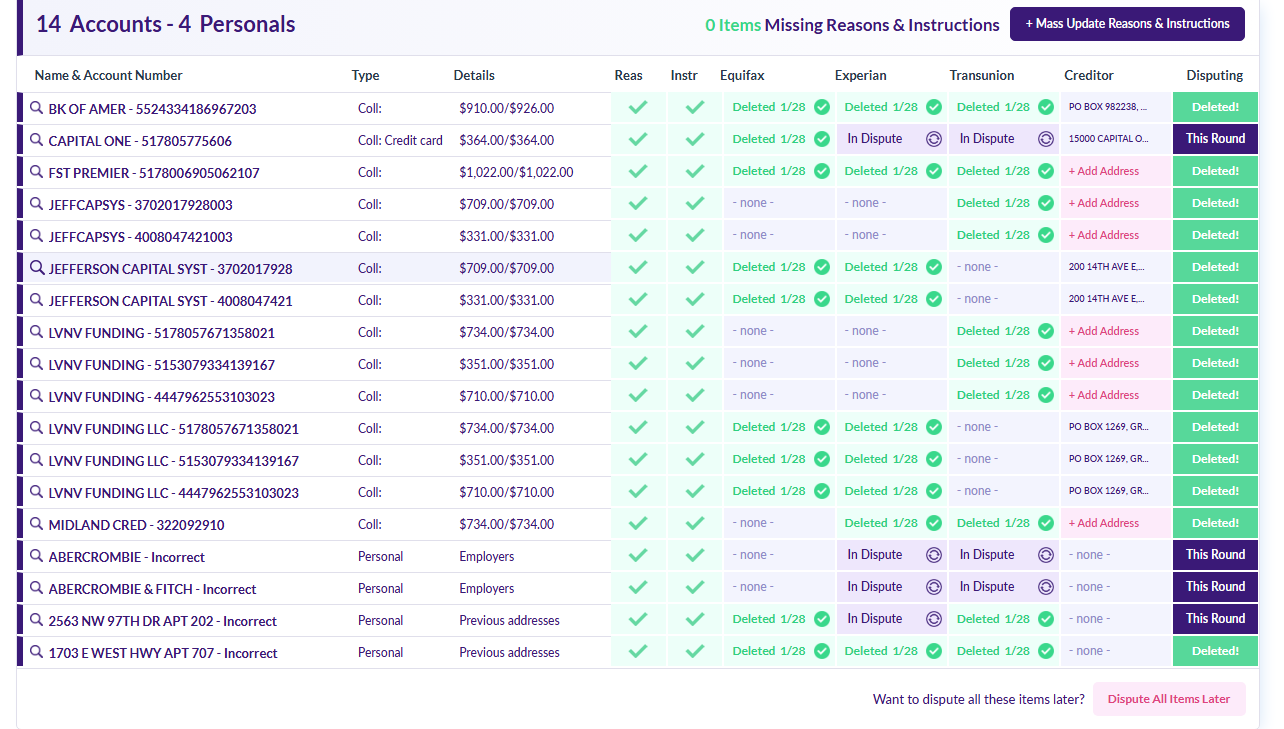Screen dimensions: 1284x729
Task: Click the Type column header
Action: (x=366, y=75)
